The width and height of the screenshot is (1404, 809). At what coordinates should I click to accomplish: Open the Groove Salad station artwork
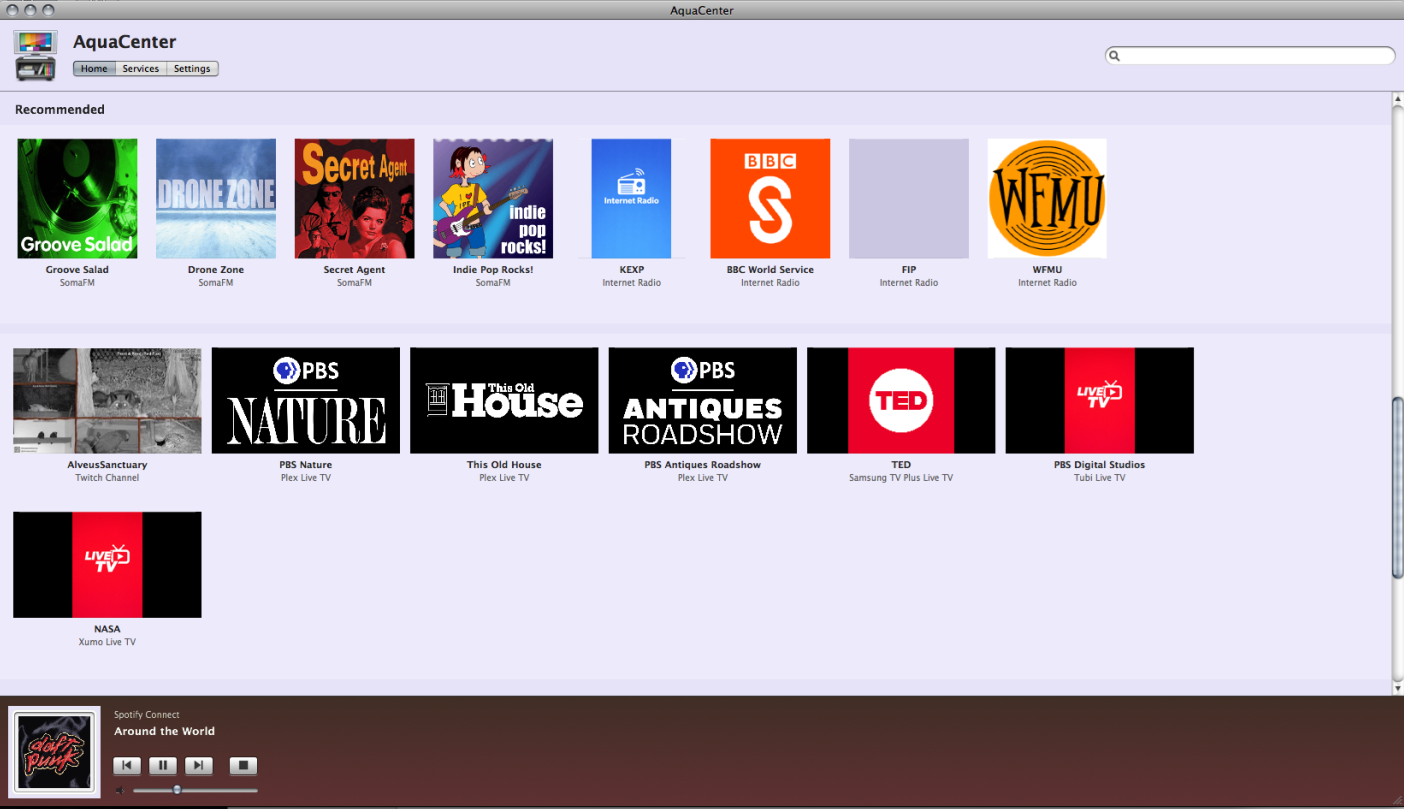tap(78, 199)
